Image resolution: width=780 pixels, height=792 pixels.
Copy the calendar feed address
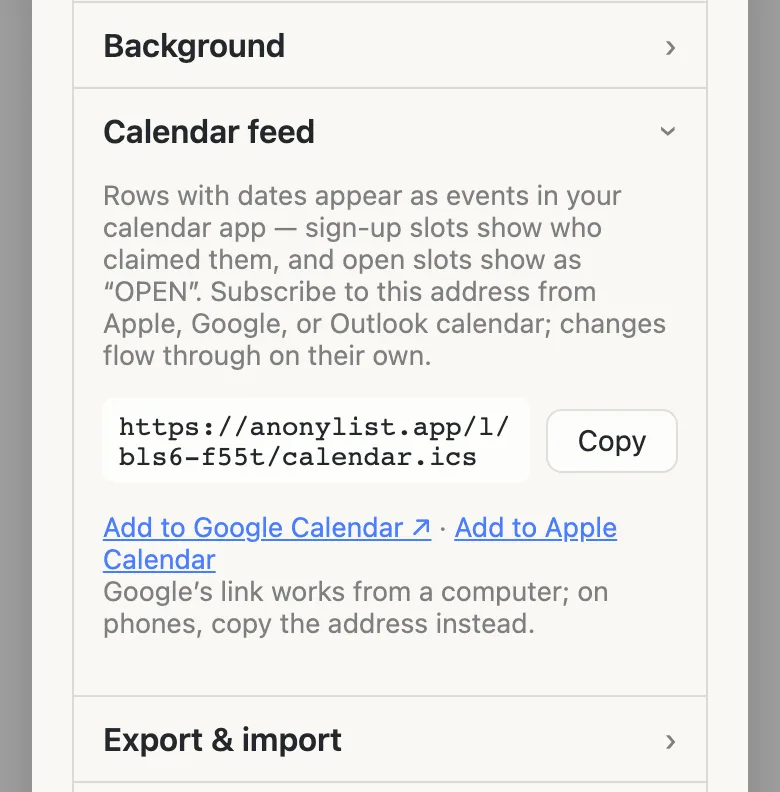612,441
